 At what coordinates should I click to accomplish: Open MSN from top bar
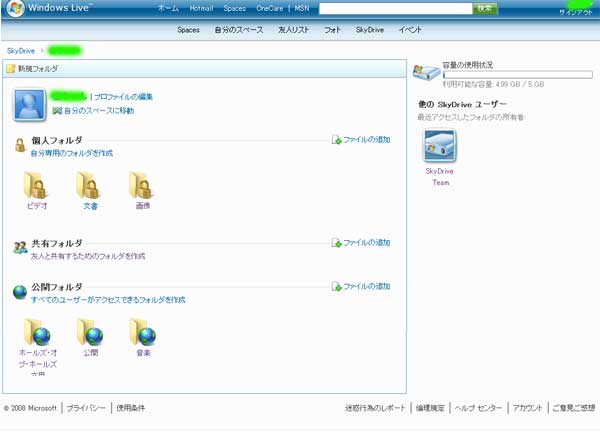[x=302, y=8]
